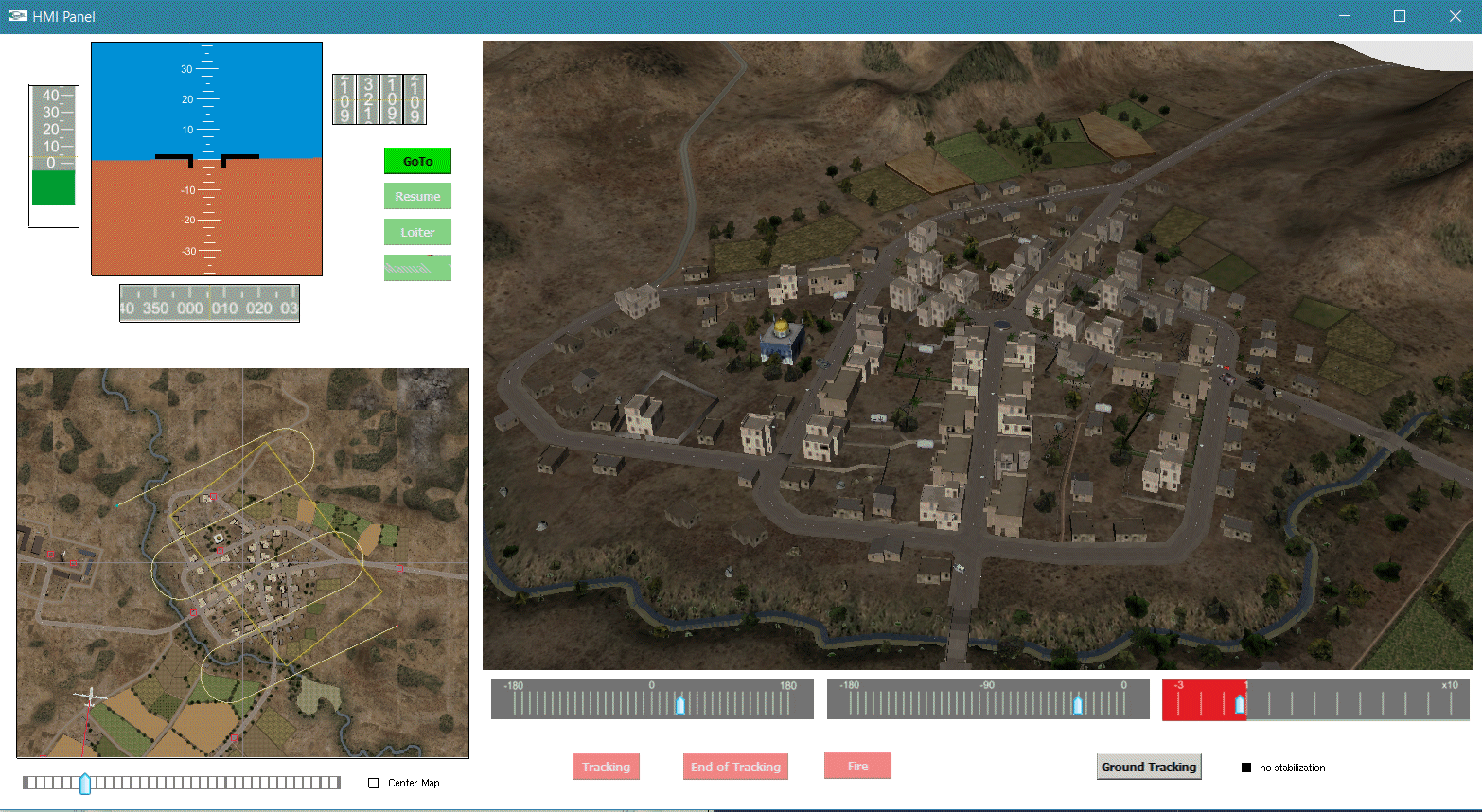Click the camera zoom slider handle in red zone
This screenshot has width=1482, height=812.
point(1240,703)
